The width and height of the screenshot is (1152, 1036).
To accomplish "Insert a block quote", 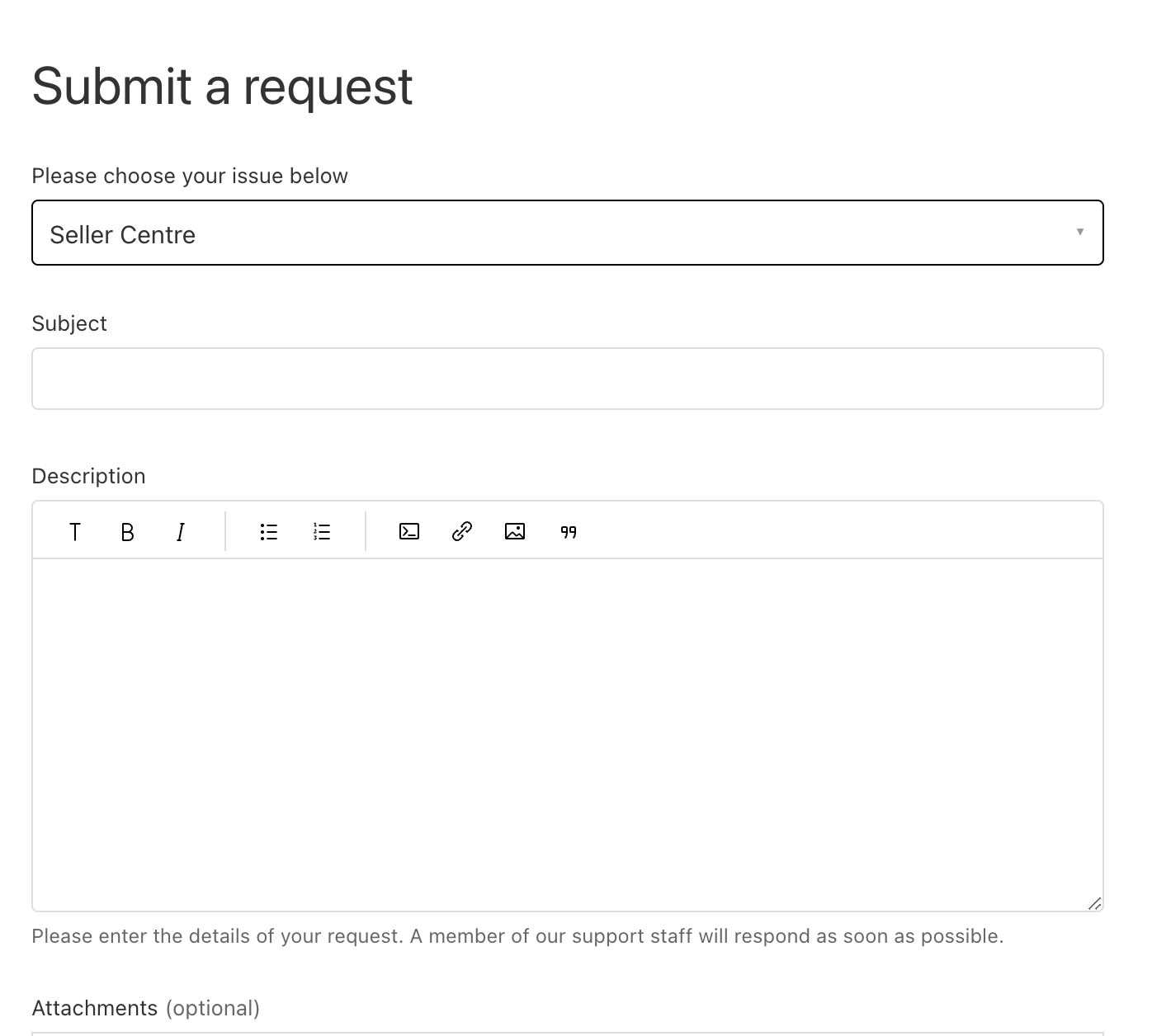I will click(569, 532).
